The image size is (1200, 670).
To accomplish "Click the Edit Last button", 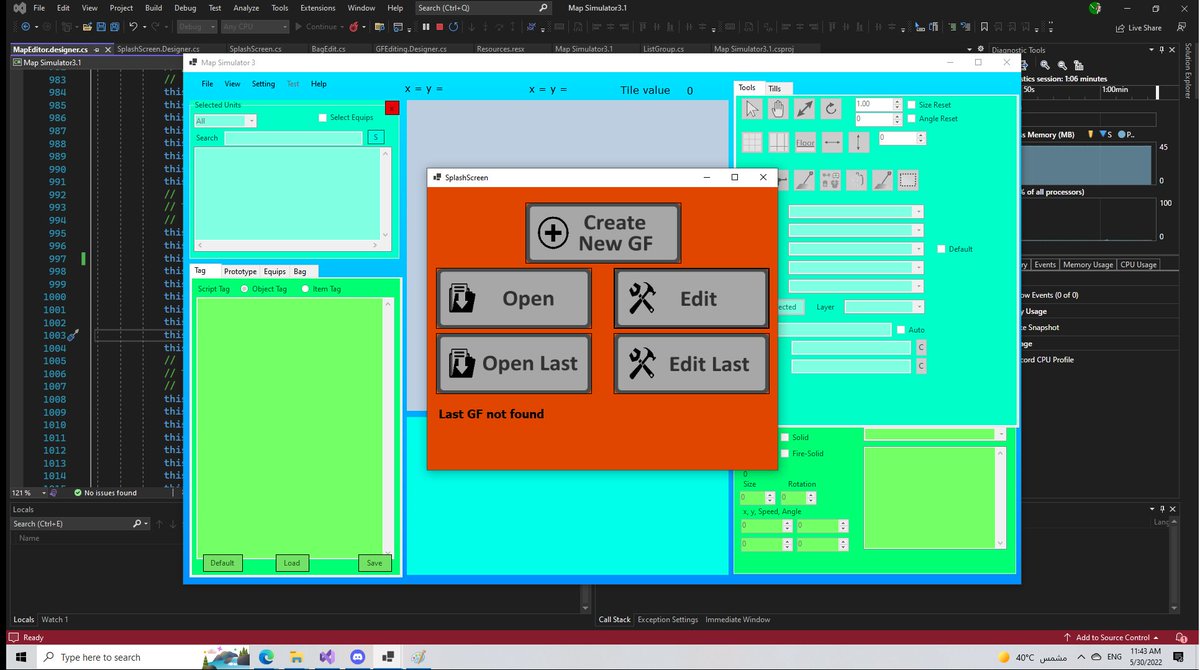I will point(691,363).
